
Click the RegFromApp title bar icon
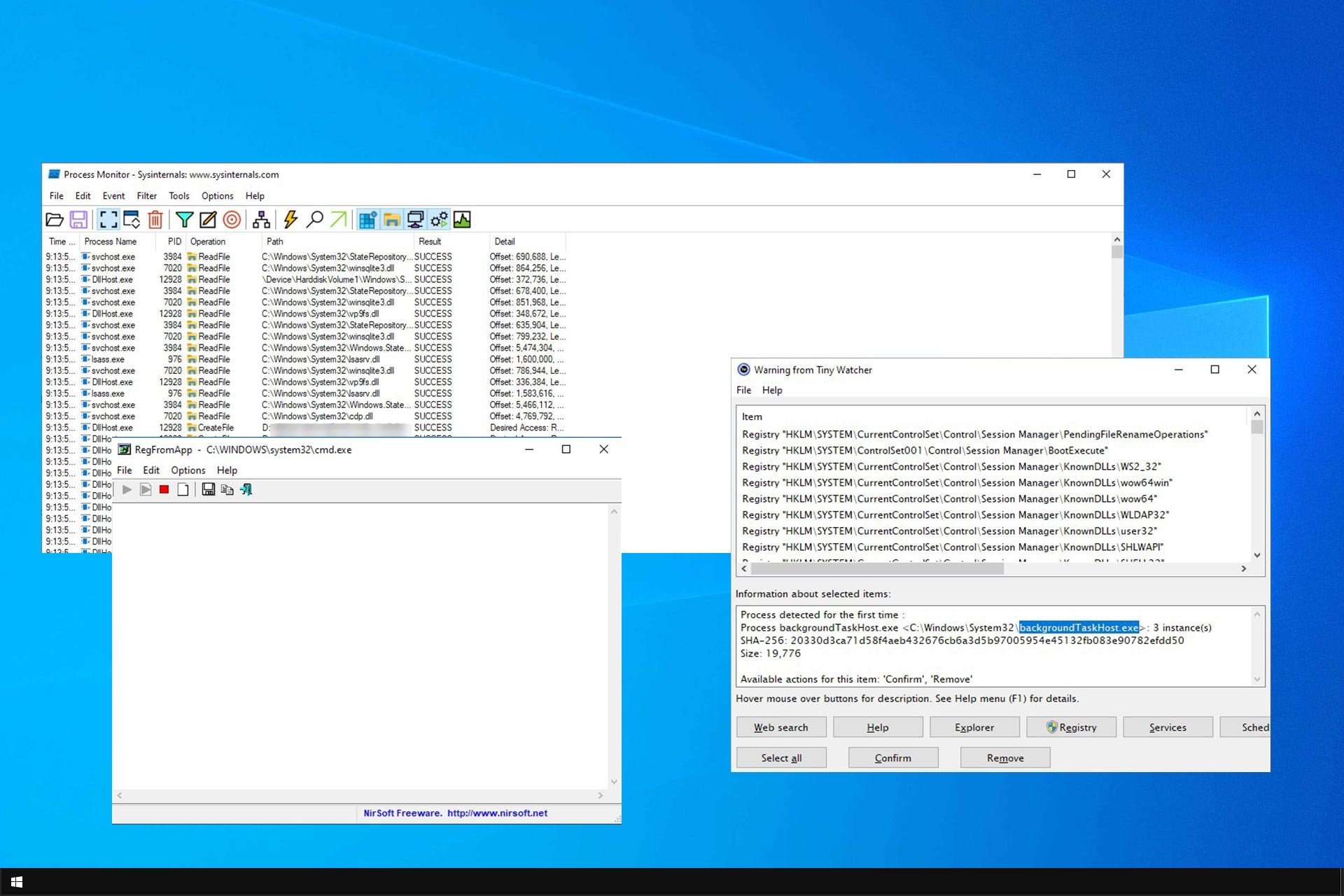point(124,449)
